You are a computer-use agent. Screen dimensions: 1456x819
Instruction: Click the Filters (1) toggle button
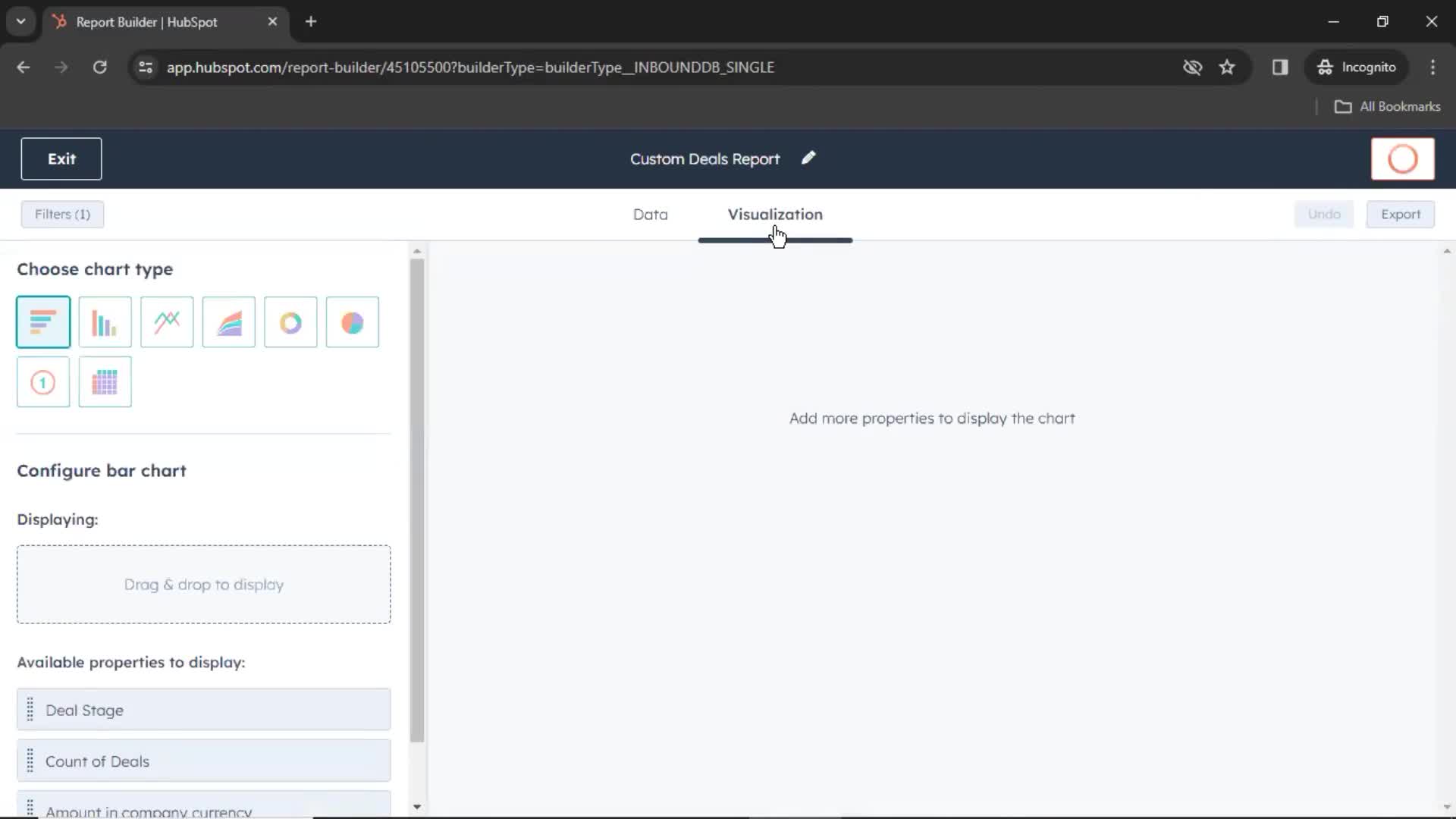point(62,214)
